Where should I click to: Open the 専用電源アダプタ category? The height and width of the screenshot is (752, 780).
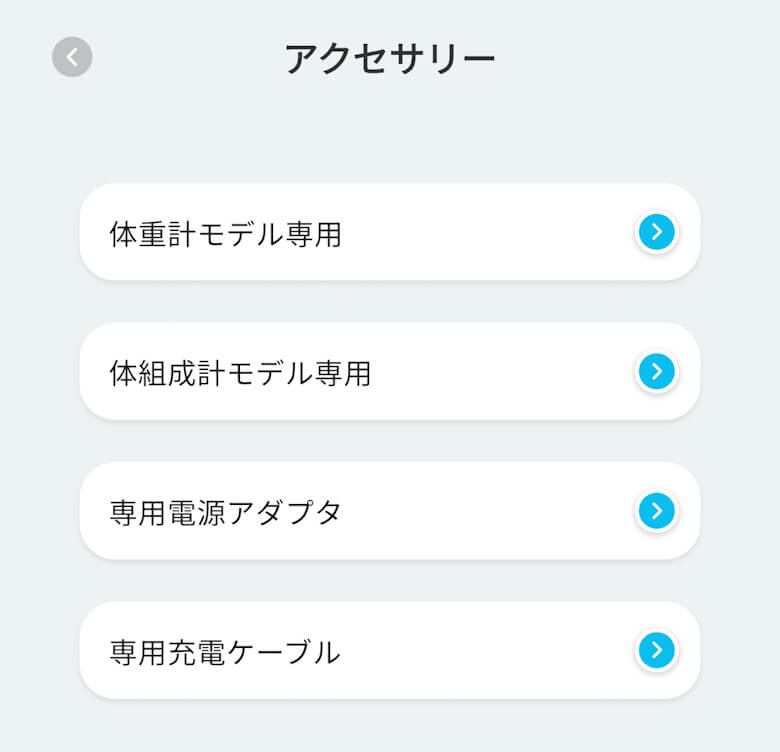(389, 511)
